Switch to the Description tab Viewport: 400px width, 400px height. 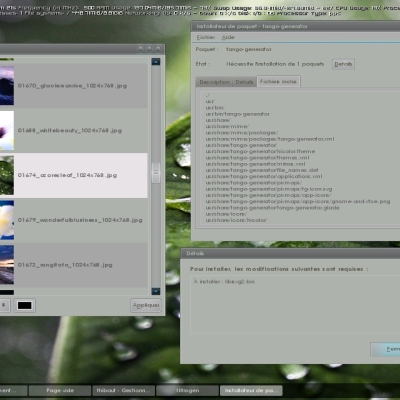point(215,82)
